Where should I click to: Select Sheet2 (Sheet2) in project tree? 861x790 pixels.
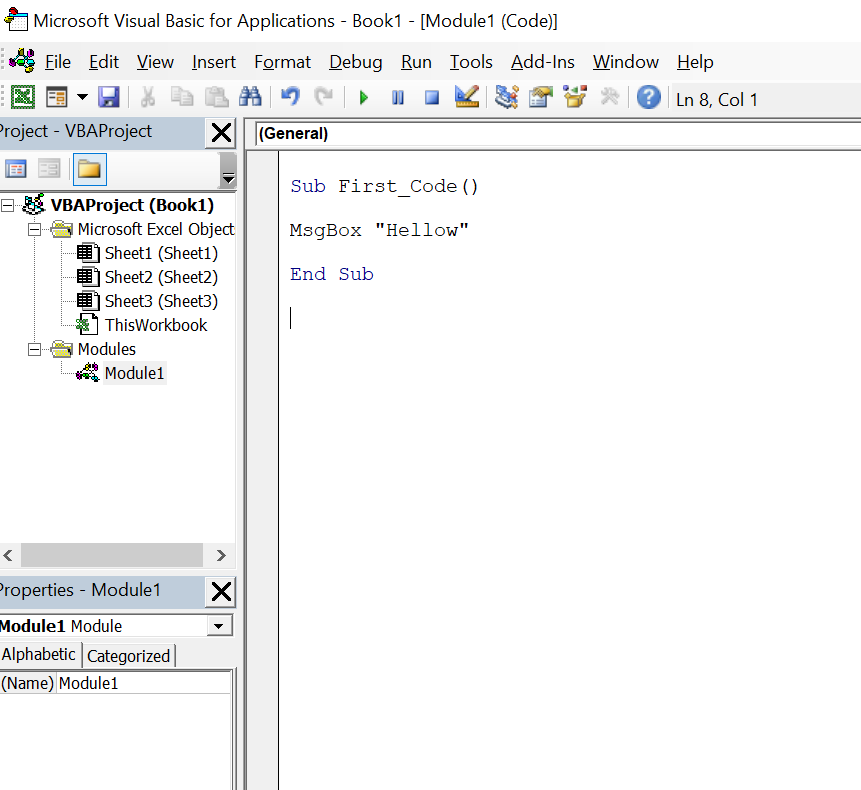tap(161, 277)
